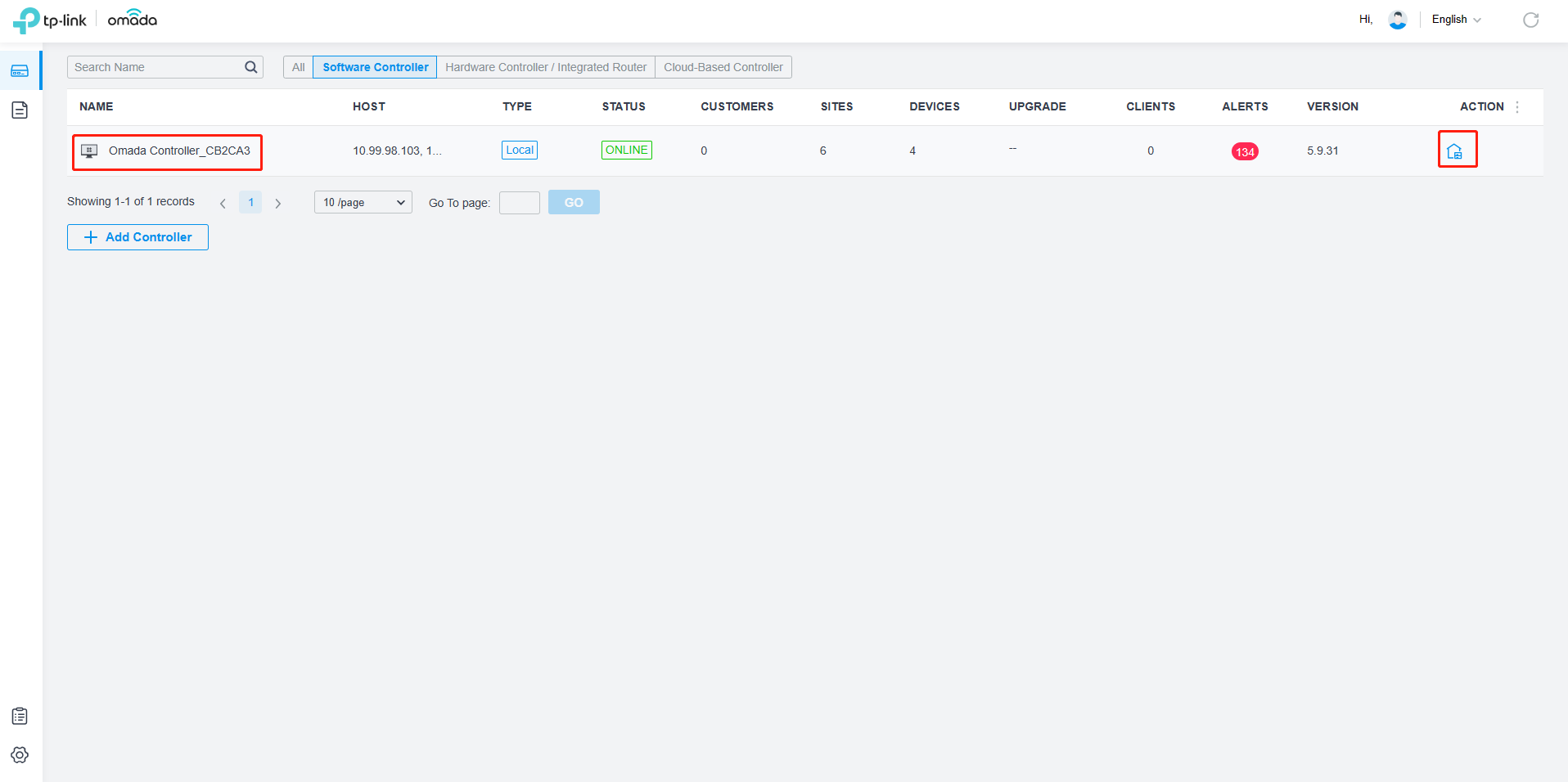The width and height of the screenshot is (1568, 782).
Task: Click the tp-link omada logo
Action: (x=85, y=20)
